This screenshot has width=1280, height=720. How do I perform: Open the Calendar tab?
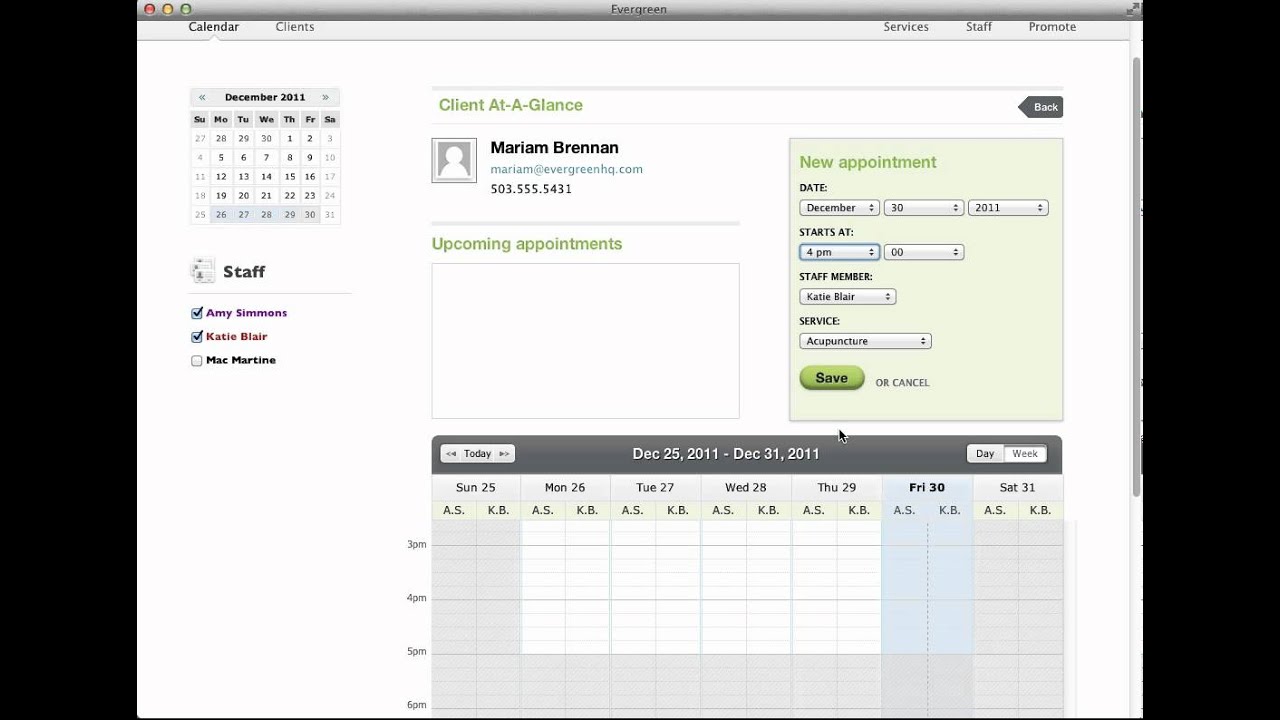[x=214, y=27]
